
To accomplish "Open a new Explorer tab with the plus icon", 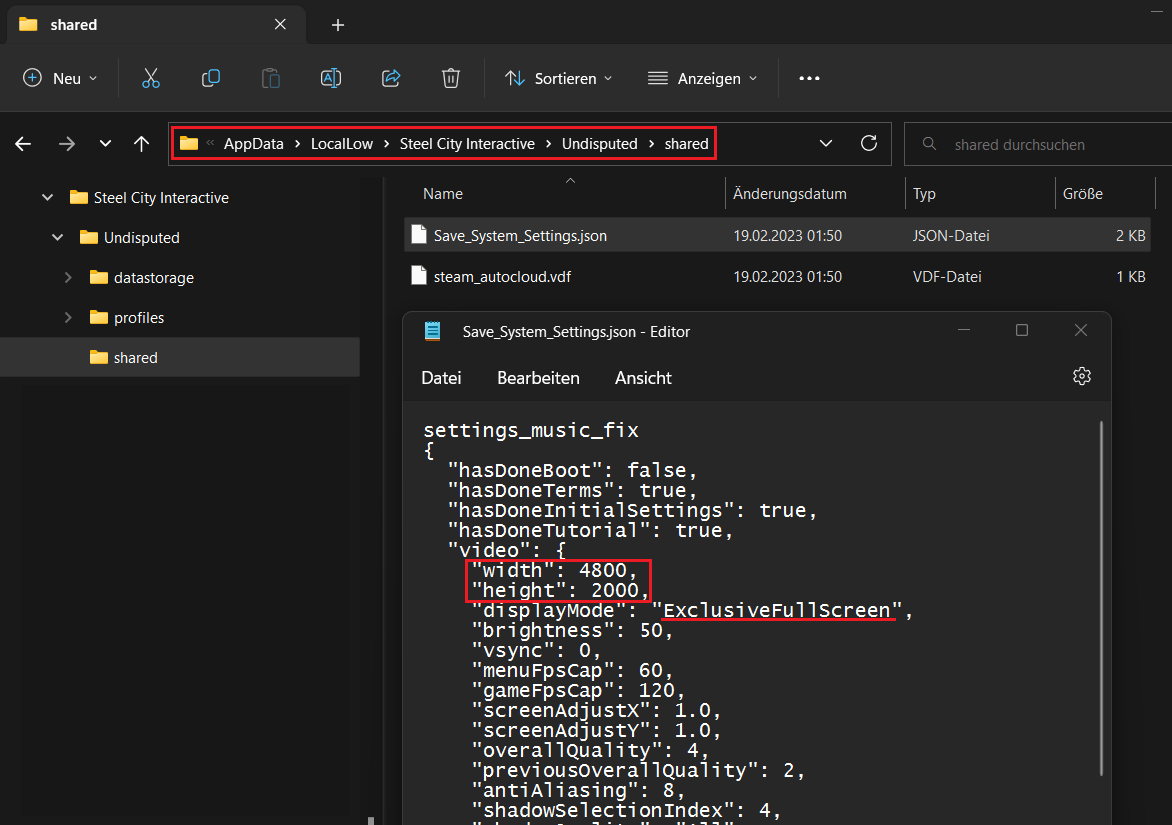I will 337,24.
